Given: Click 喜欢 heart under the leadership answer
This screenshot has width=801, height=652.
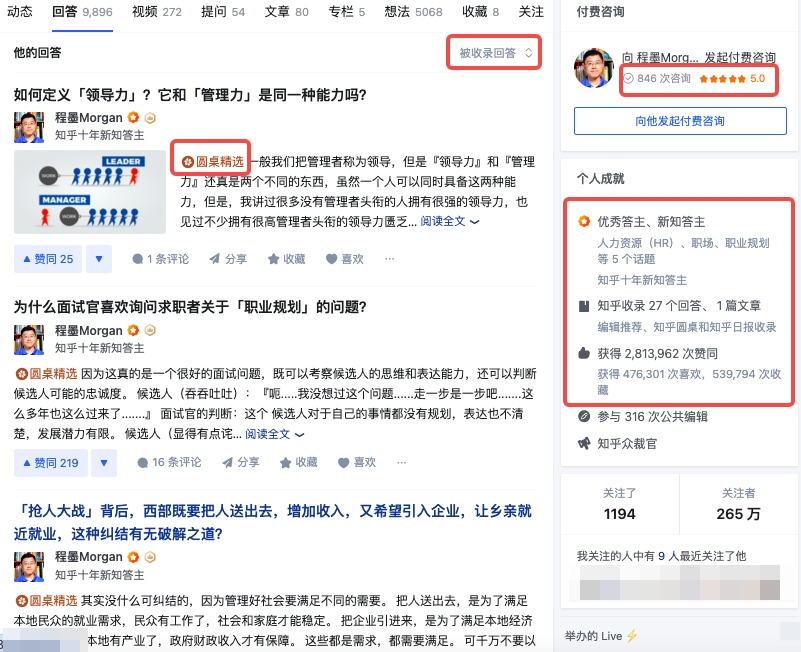Looking at the screenshot, I should (345, 259).
